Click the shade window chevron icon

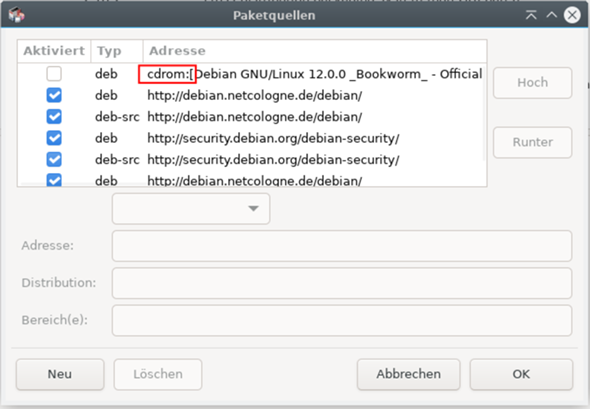coord(552,15)
